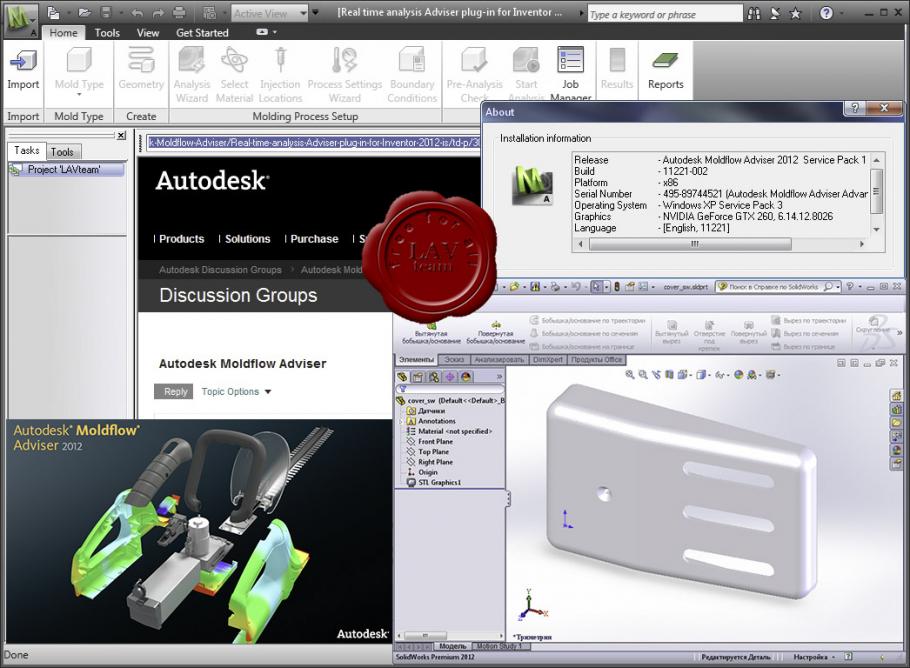Open the Job Manager from the ribbon
910x668 pixels.
coord(570,62)
